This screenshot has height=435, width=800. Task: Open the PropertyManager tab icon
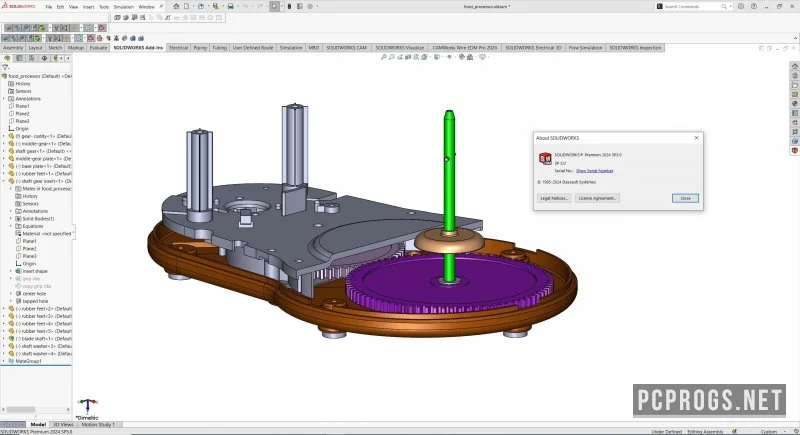tap(19, 58)
